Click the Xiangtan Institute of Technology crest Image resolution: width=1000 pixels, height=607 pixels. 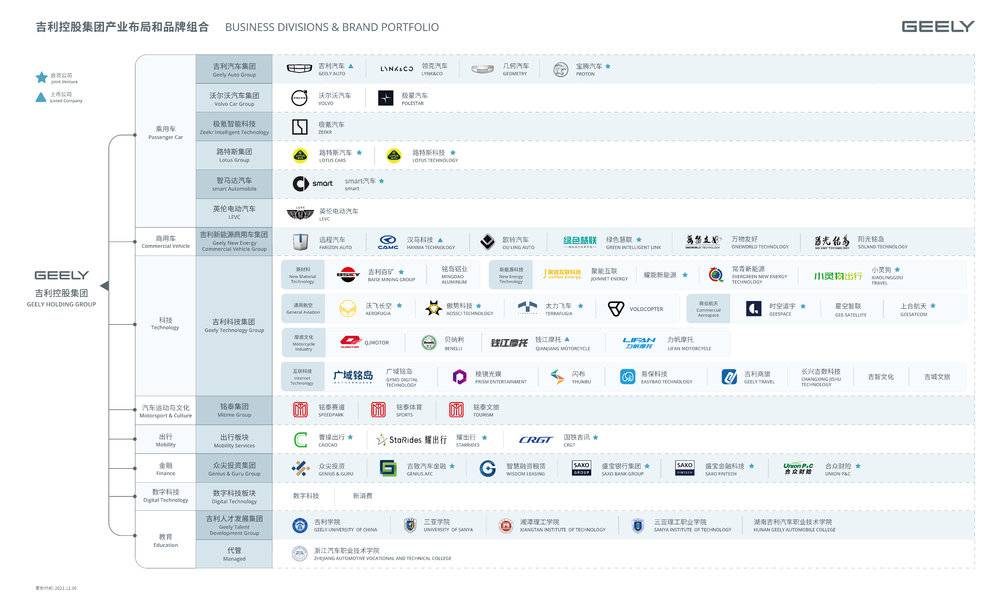point(506,526)
